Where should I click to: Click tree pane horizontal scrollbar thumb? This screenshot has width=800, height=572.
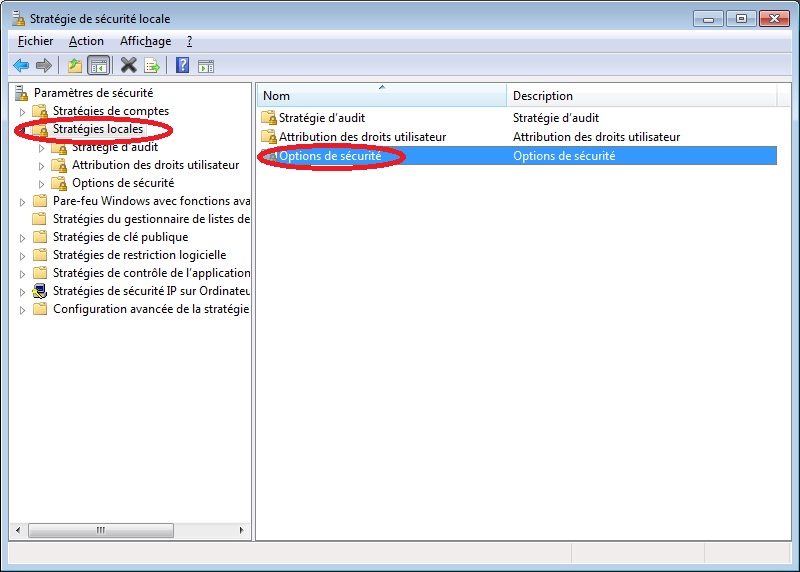click(101, 530)
